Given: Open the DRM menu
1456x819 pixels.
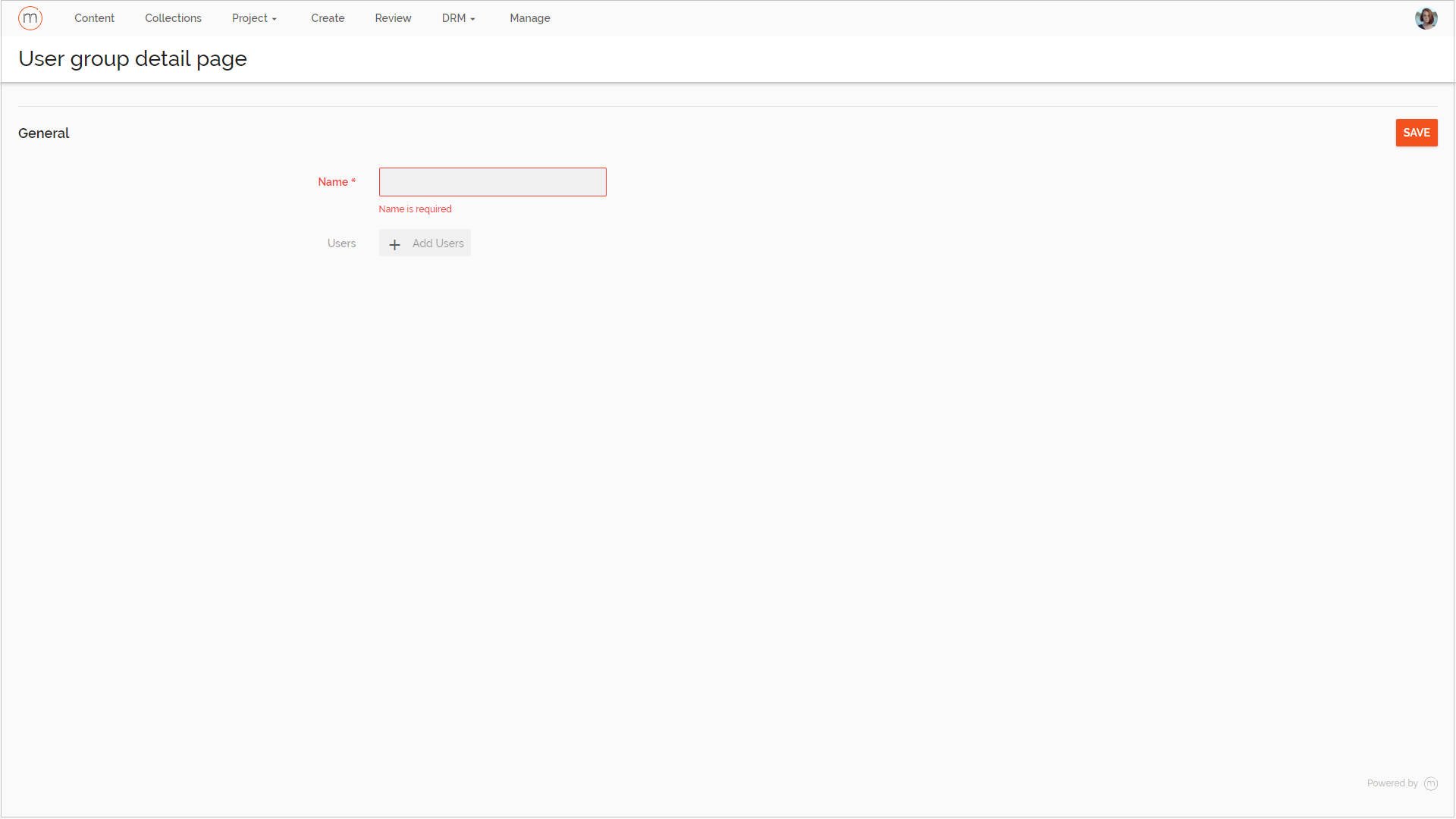Looking at the screenshot, I should pyautogui.click(x=453, y=18).
